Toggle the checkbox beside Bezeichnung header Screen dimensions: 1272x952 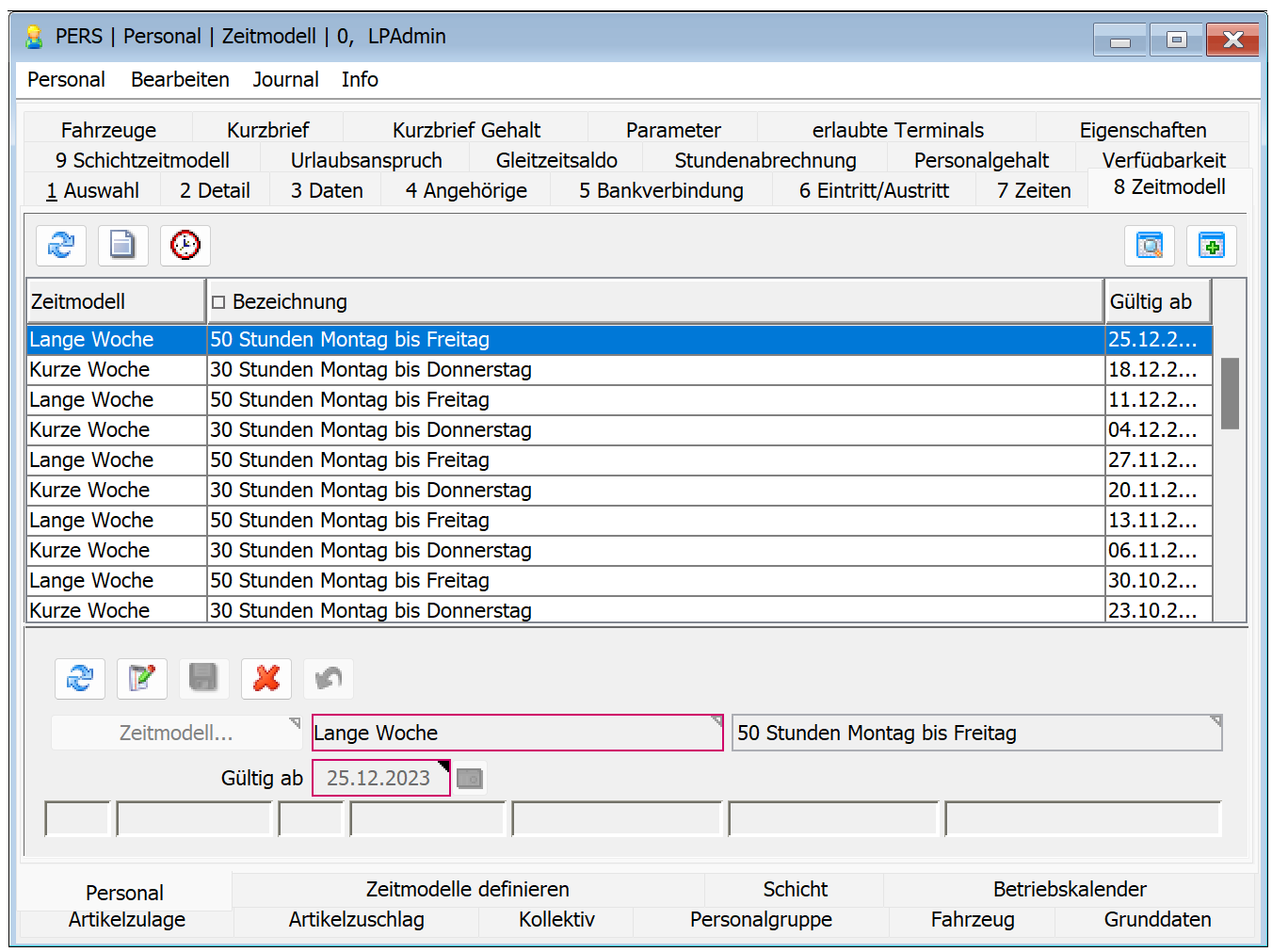point(218,302)
